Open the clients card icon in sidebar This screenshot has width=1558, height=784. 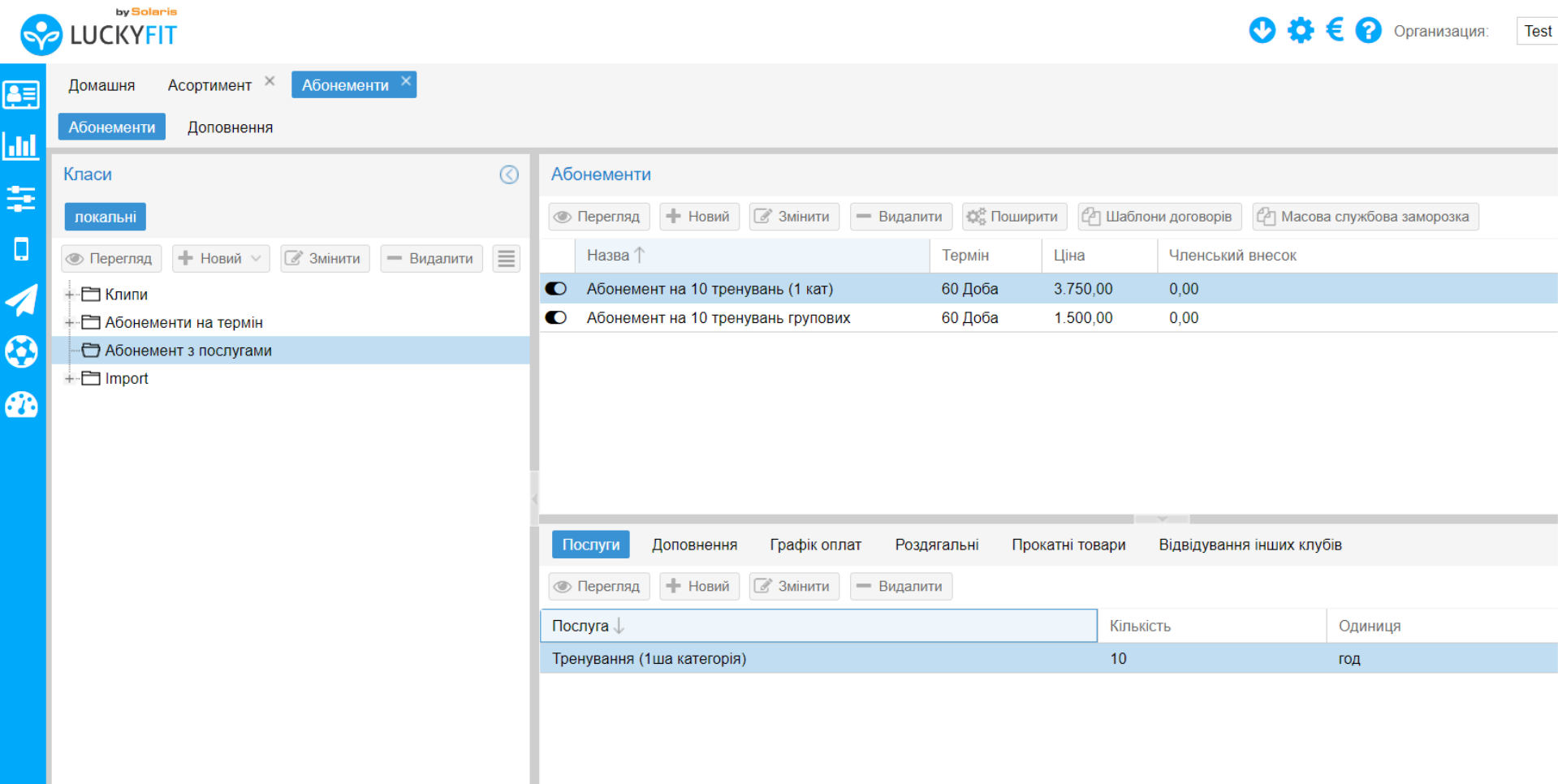[21, 94]
